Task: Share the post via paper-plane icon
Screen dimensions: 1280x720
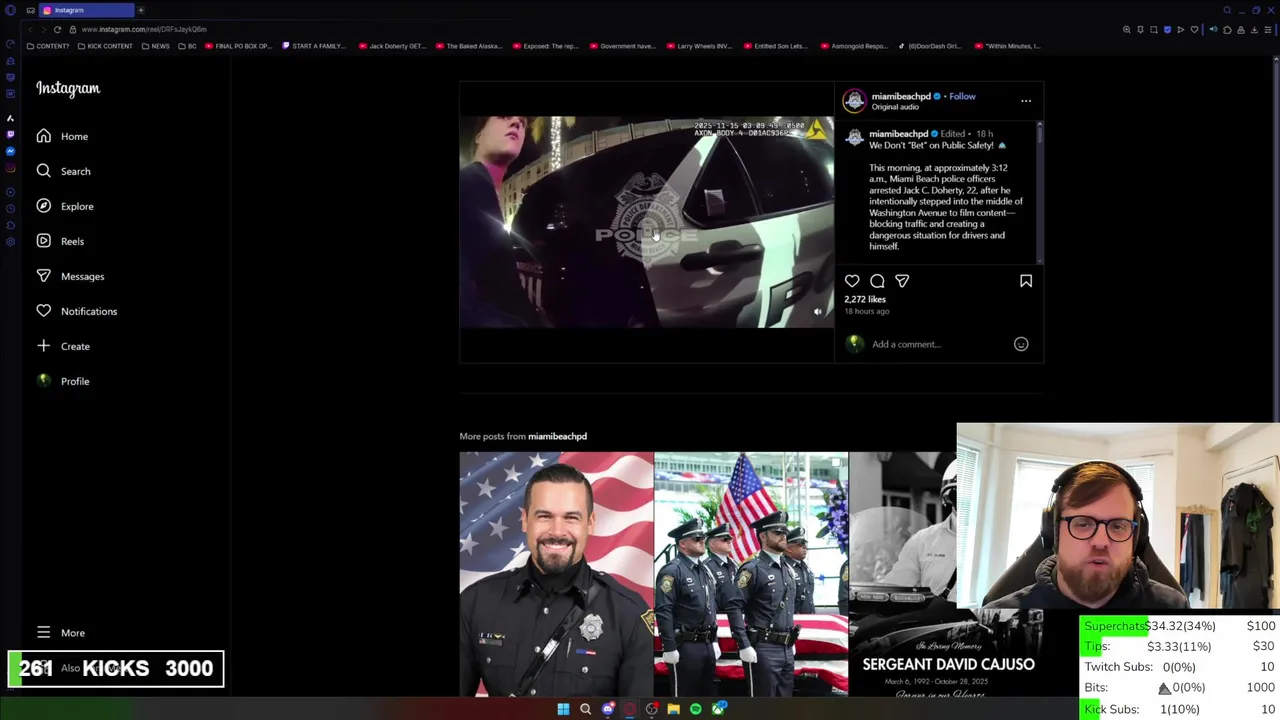Action: click(902, 281)
